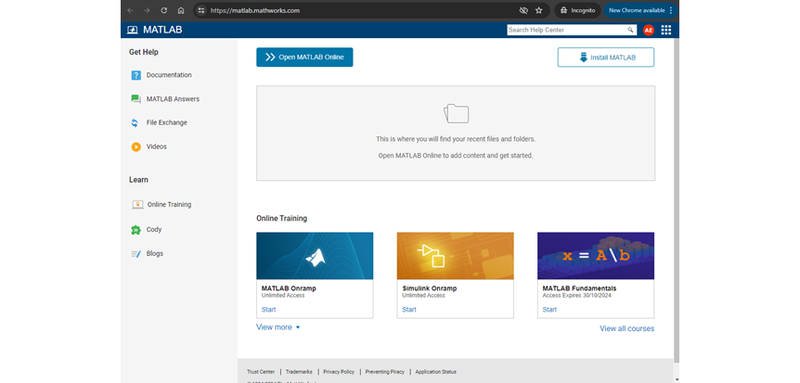
Task: Open the apps grid icon in header
Action: [666, 30]
